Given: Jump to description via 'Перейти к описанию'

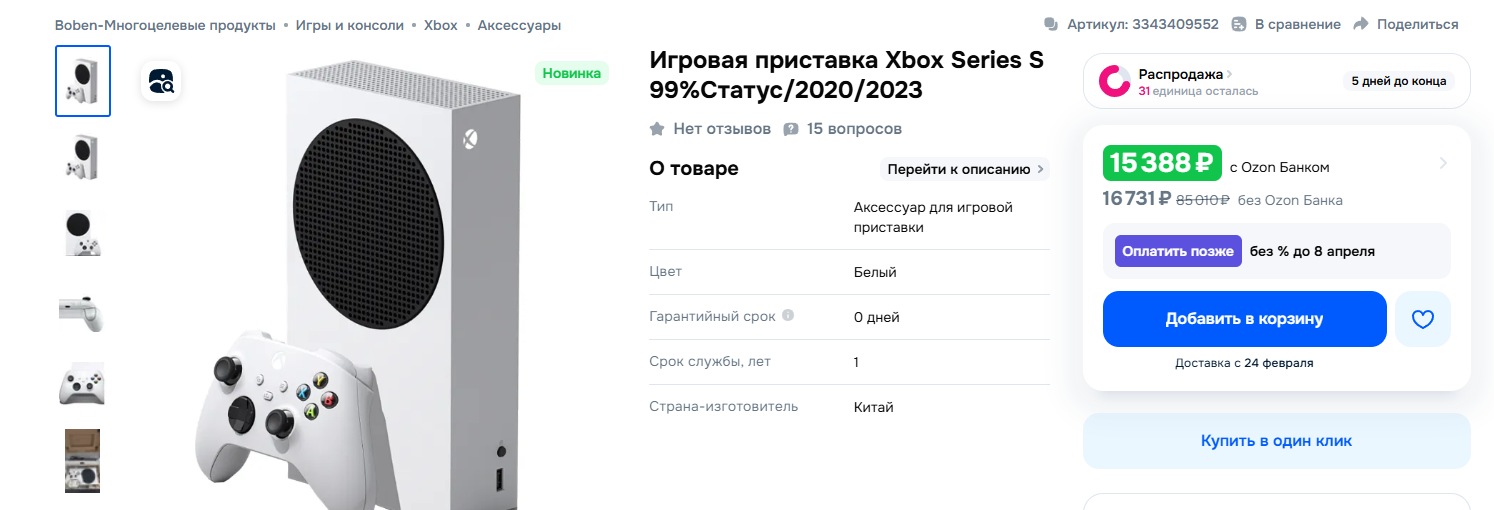Looking at the screenshot, I should pos(965,169).
